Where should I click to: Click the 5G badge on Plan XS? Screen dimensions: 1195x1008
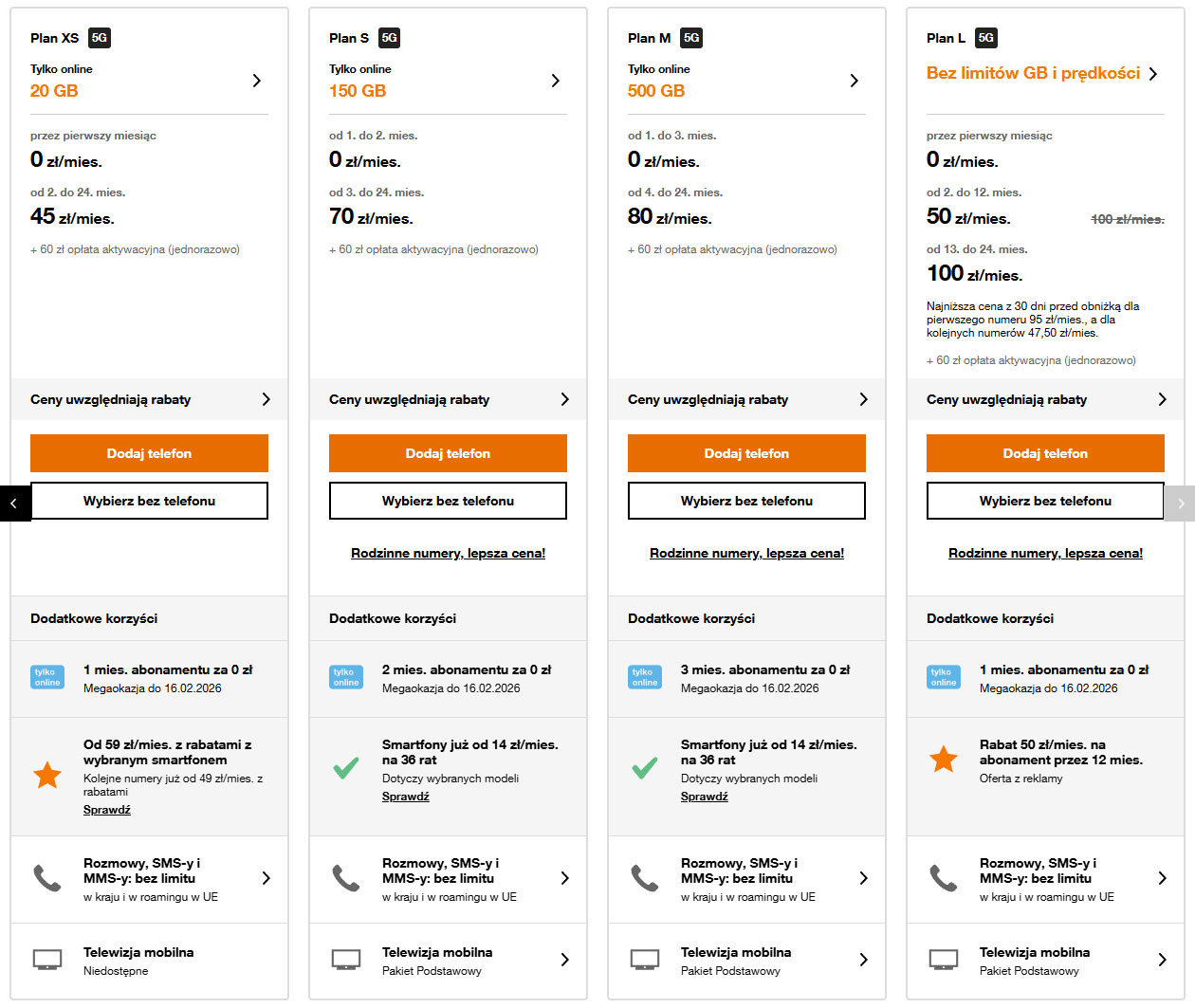(100, 38)
